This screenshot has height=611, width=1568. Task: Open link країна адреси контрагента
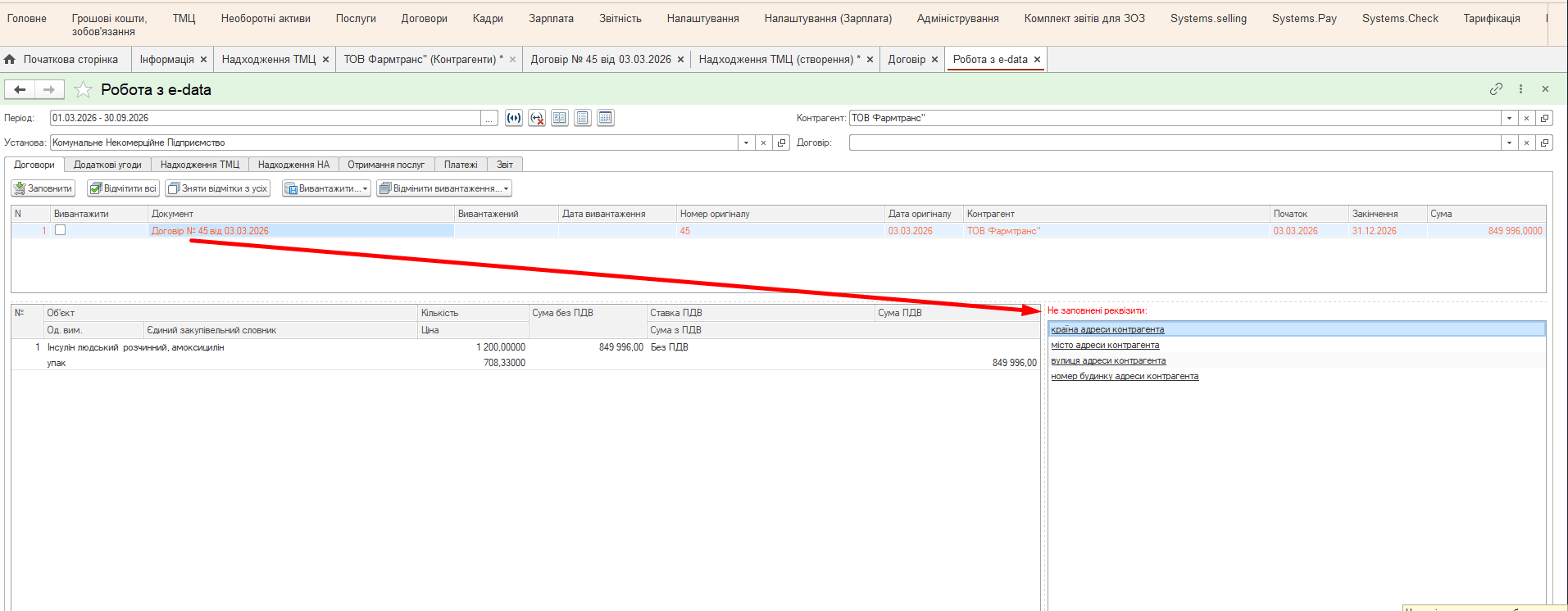click(1107, 329)
